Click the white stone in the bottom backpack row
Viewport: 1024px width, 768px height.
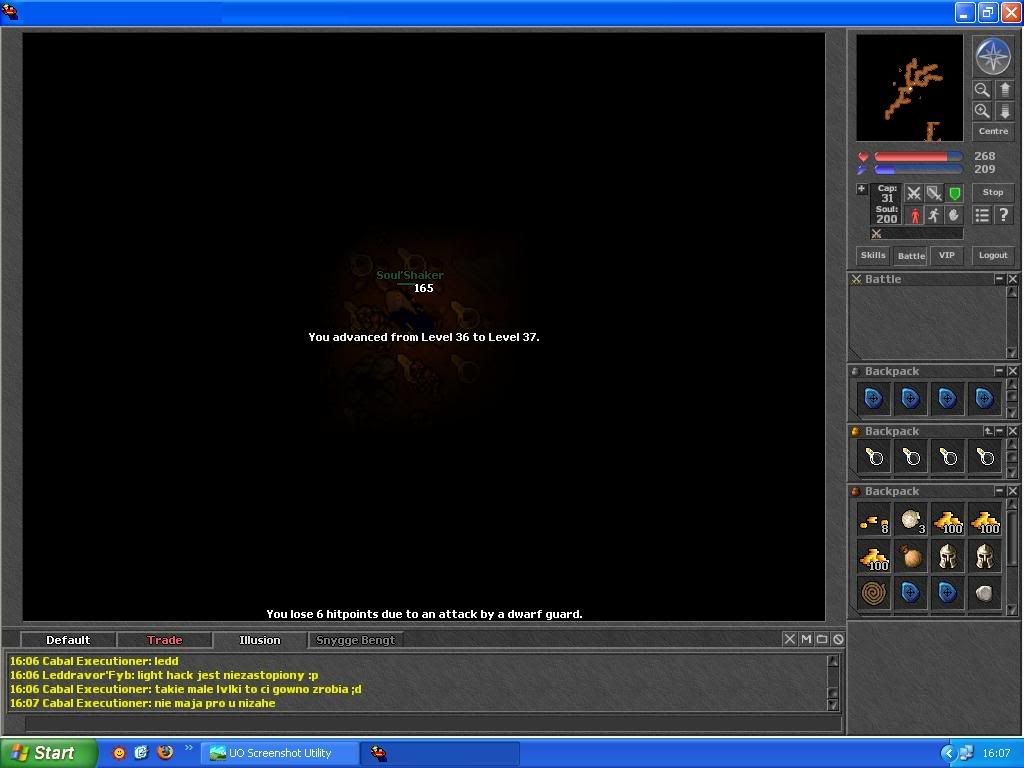[x=985, y=594]
